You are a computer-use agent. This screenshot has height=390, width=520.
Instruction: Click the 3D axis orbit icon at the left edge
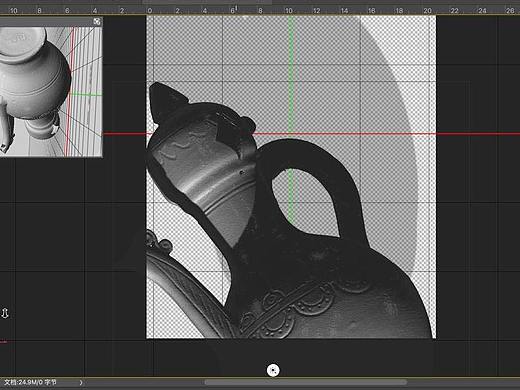coord(5,313)
